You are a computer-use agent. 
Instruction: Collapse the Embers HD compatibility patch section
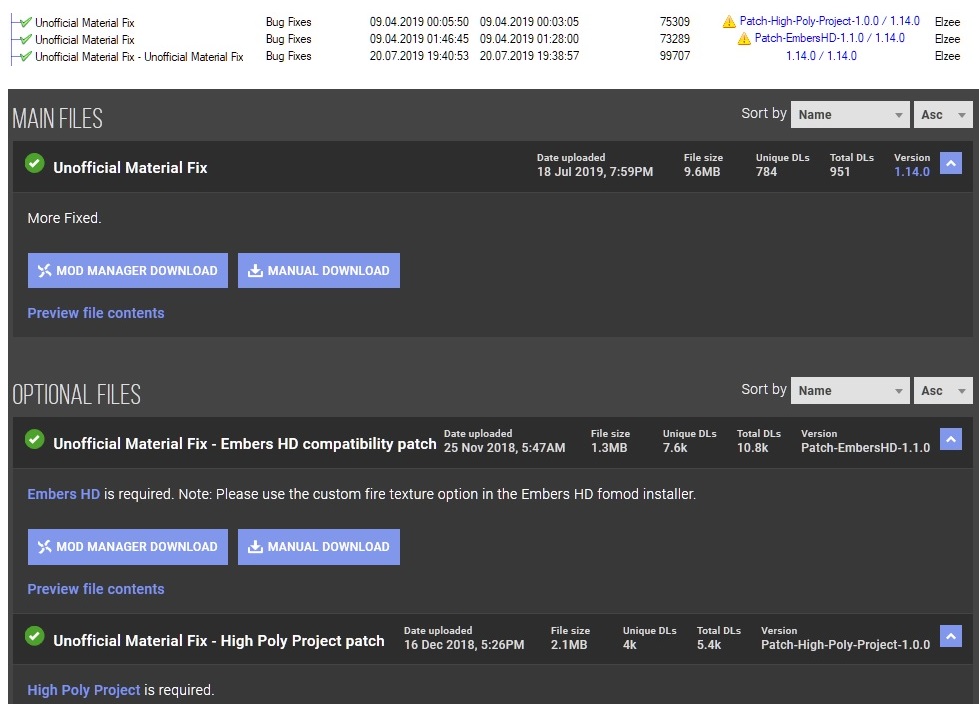click(950, 440)
